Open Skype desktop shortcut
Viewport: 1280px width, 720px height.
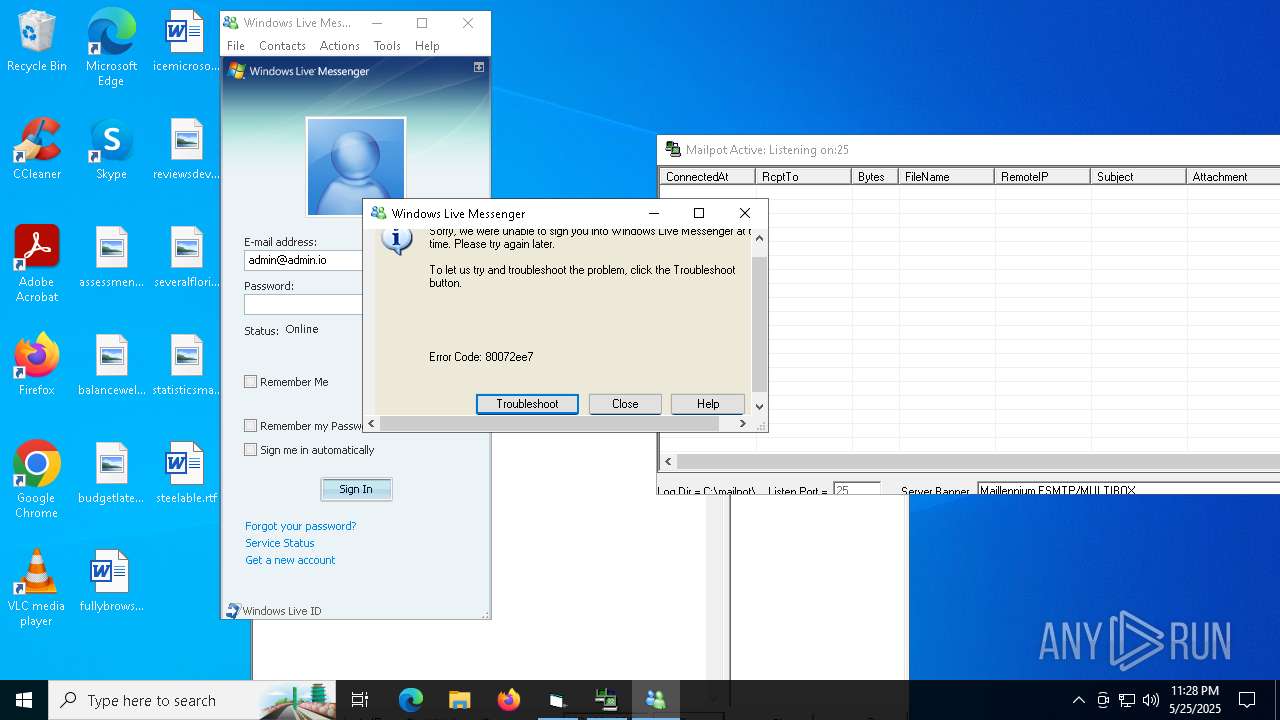click(111, 149)
